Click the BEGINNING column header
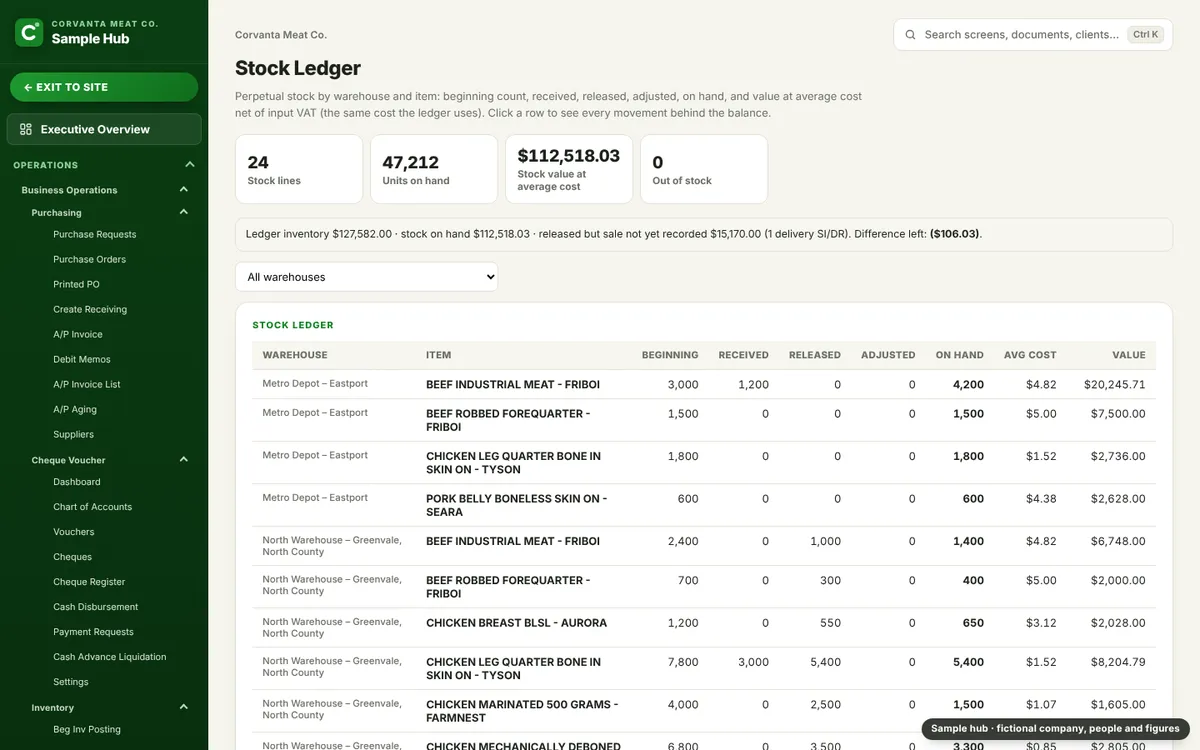1200x750 pixels. tap(670, 355)
